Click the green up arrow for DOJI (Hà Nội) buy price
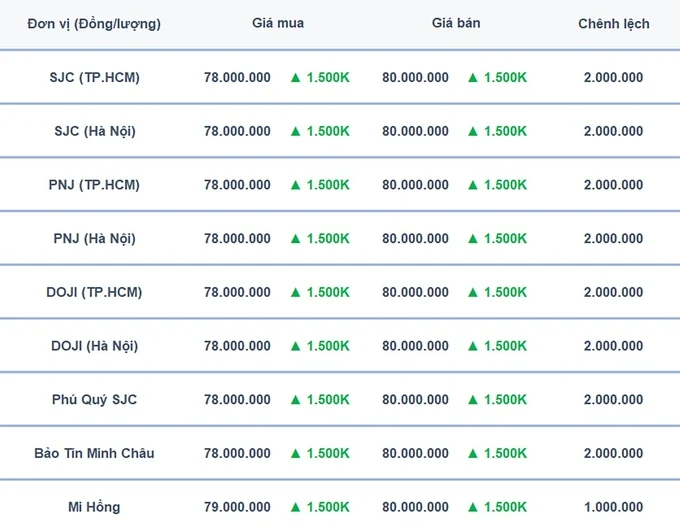The height and width of the screenshot is (528, 680). (296, 346)
